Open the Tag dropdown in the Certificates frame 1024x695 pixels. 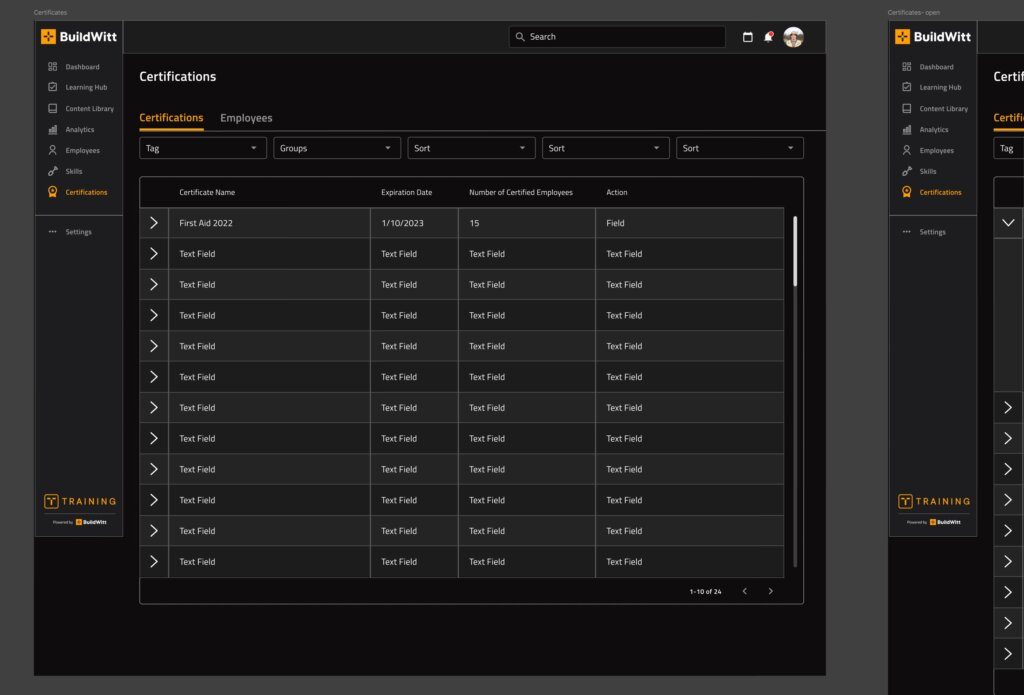coord(202,148)
